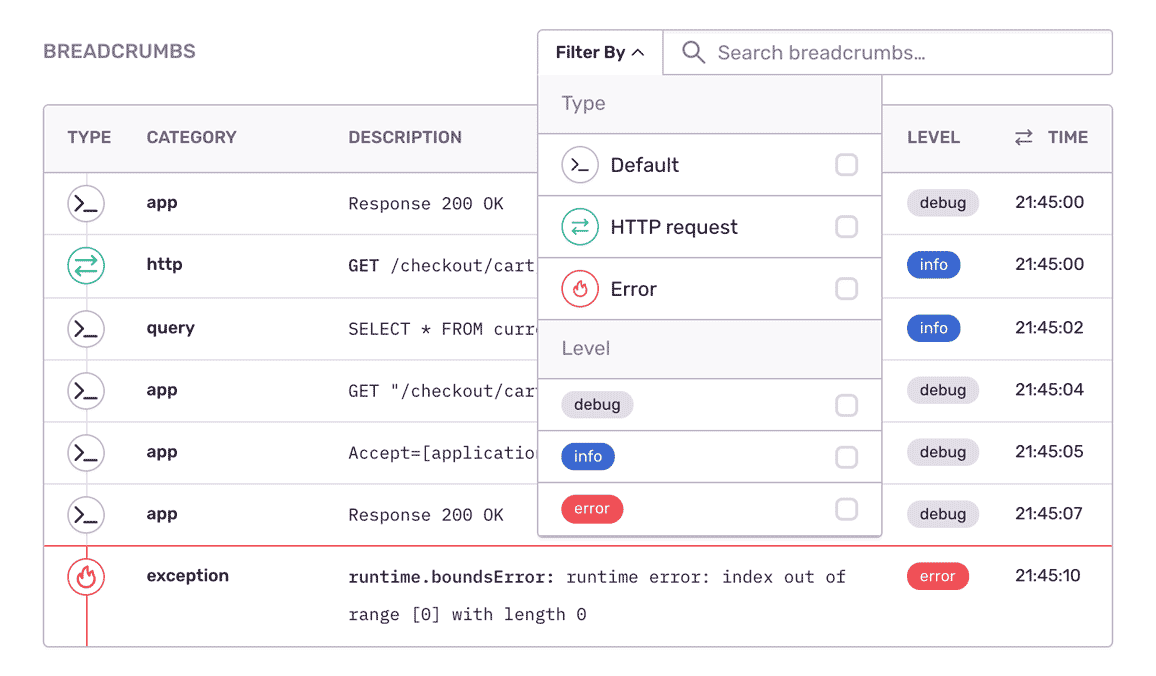Collapse the Filter By dropdown
Screen dimensions: 1156x676
pyautogui.click(x=599, y=53)
